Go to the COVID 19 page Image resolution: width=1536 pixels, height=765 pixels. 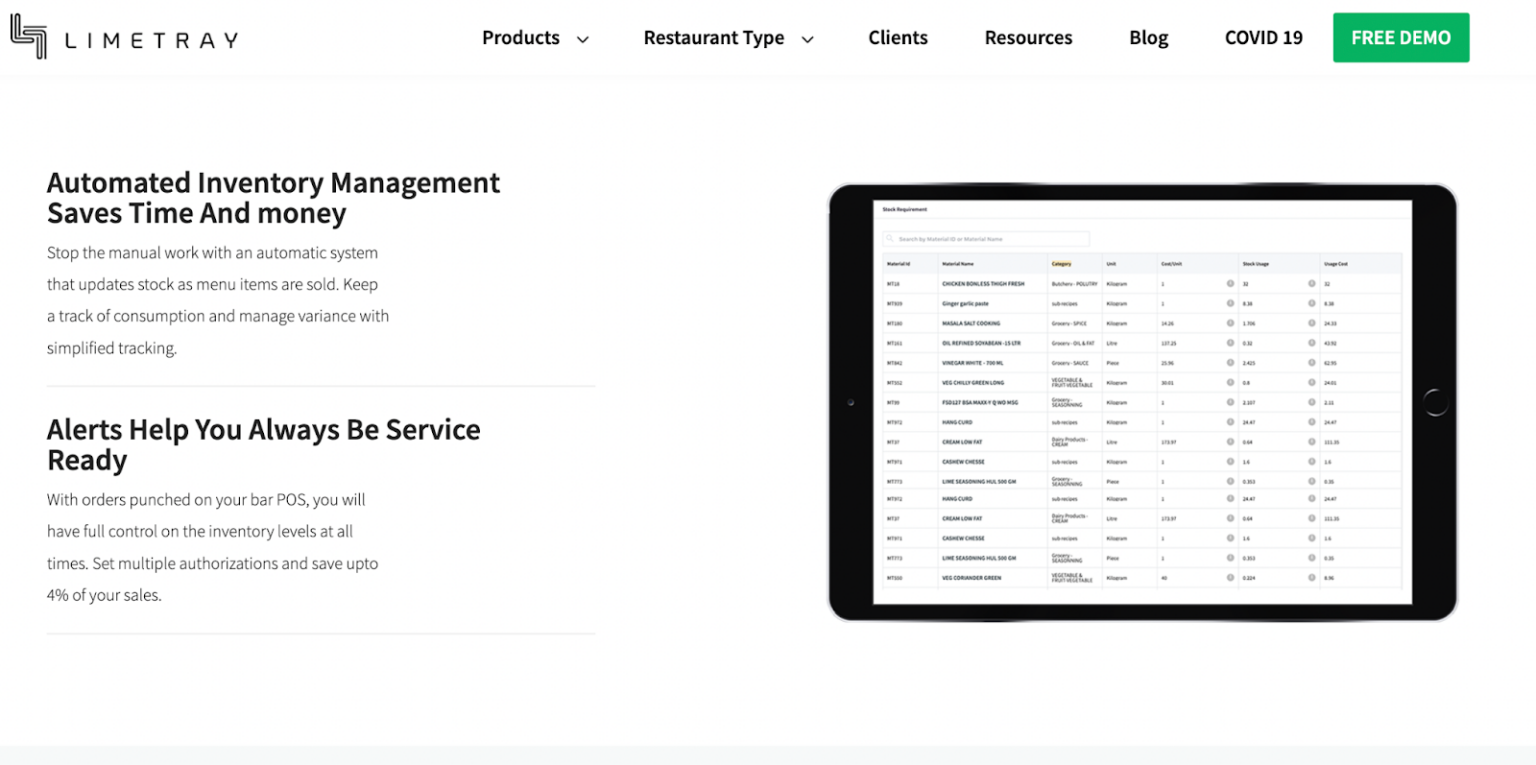click(x=1263, y=37)
